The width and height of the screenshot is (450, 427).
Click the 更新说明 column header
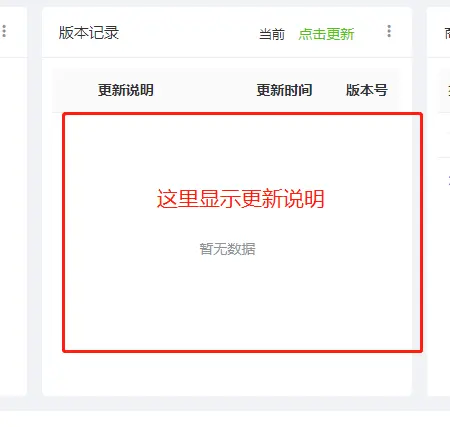click(x=126, y=90)
